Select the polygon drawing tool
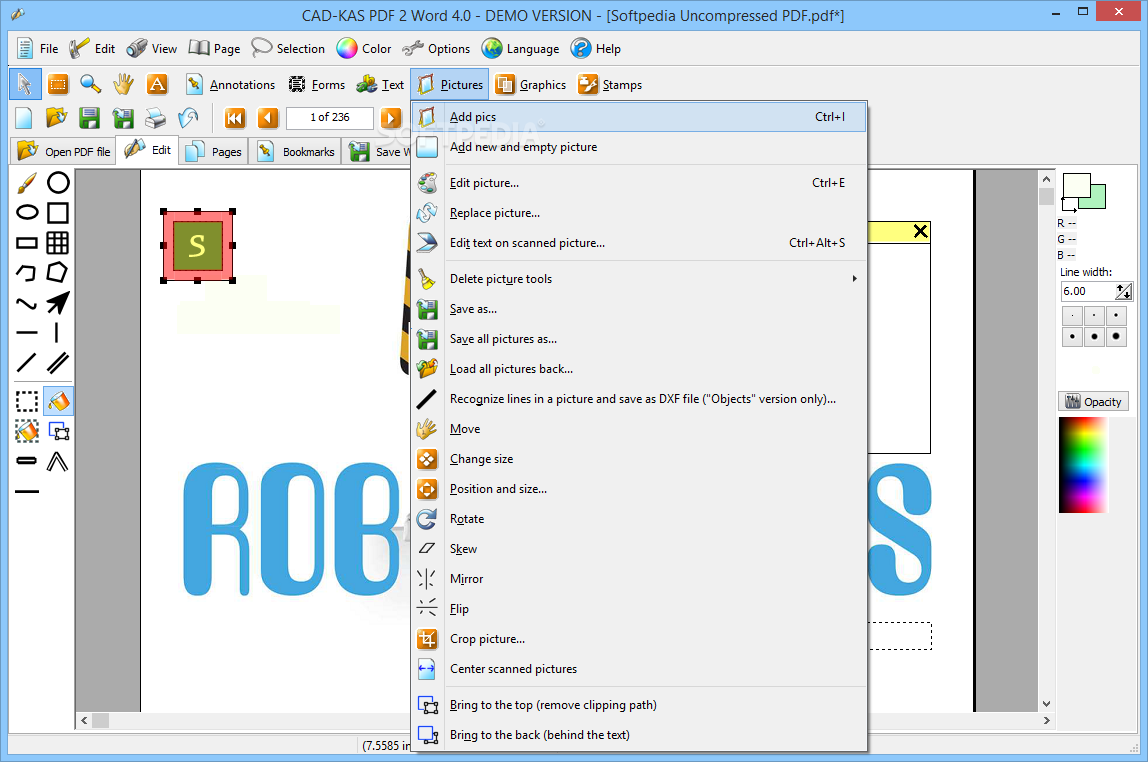The width and height of the screenshot is (1148, 762). click(x=58, y=272)
